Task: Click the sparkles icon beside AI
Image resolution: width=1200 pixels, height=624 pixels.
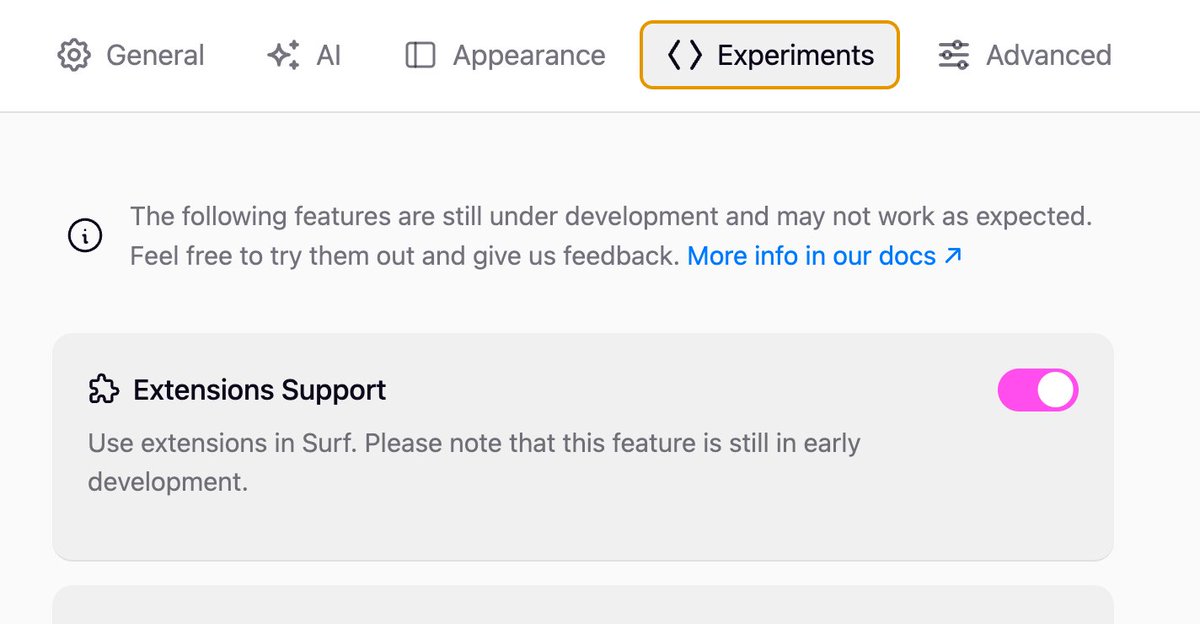Action: (x=284, y=55)
